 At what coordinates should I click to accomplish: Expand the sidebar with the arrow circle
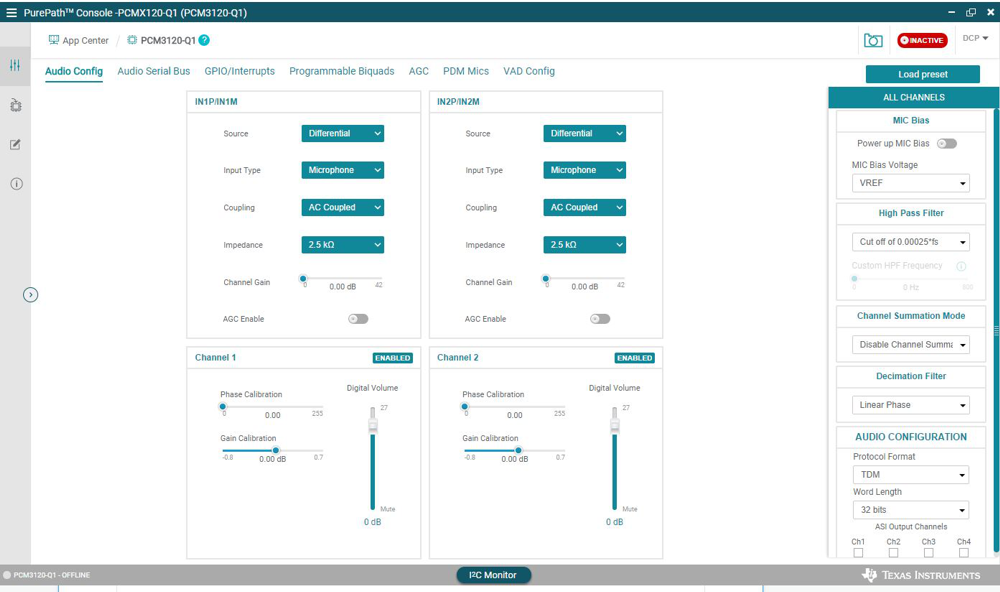(30, 295)
